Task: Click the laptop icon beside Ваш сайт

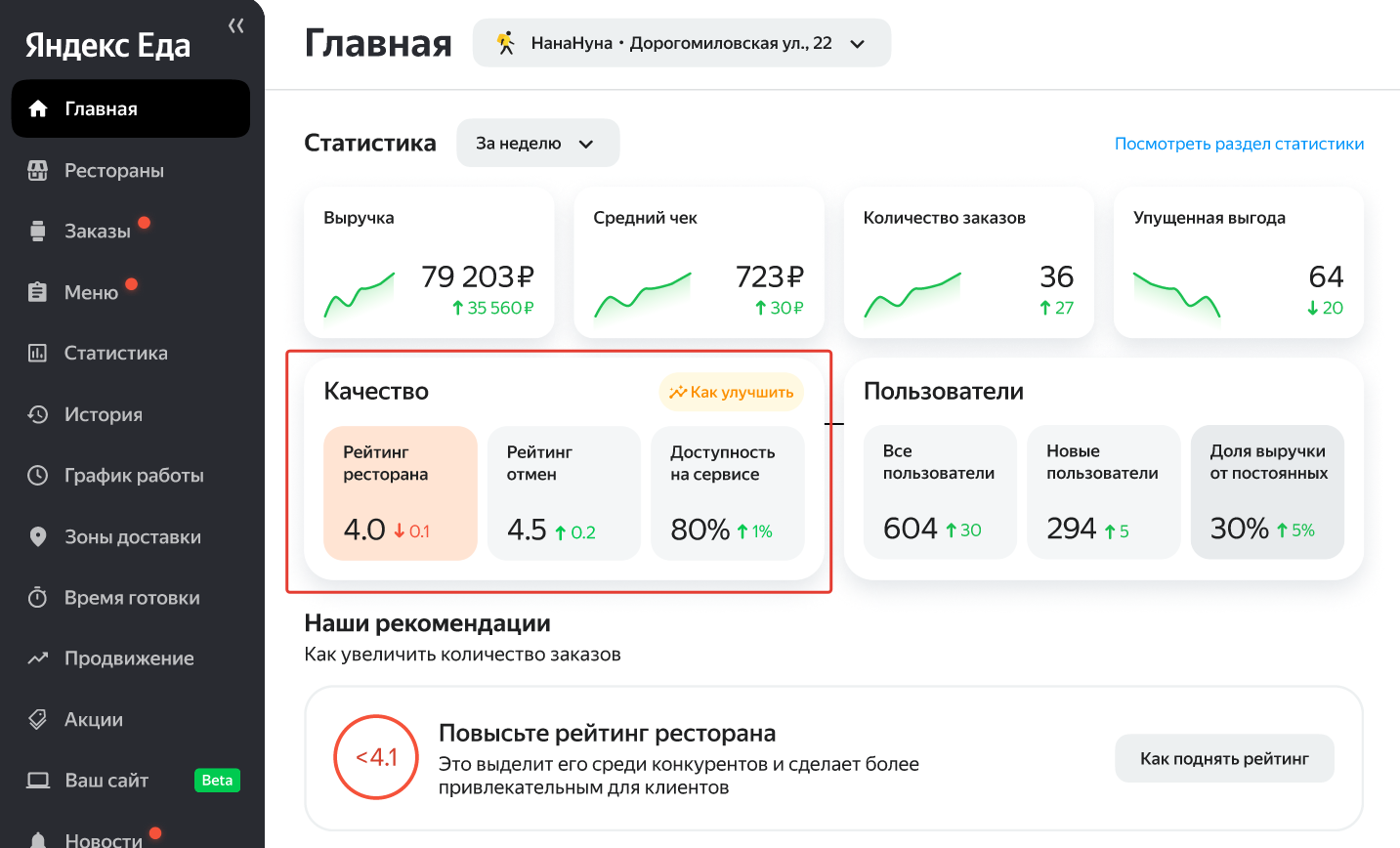Action: (38, 781)
